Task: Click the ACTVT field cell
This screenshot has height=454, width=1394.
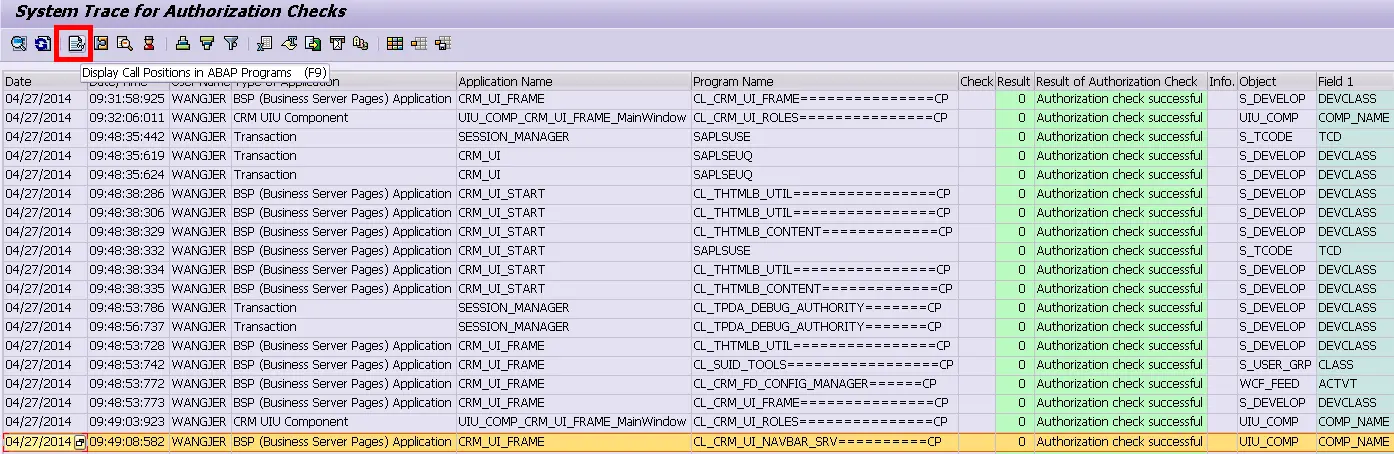Action: 1354,384
